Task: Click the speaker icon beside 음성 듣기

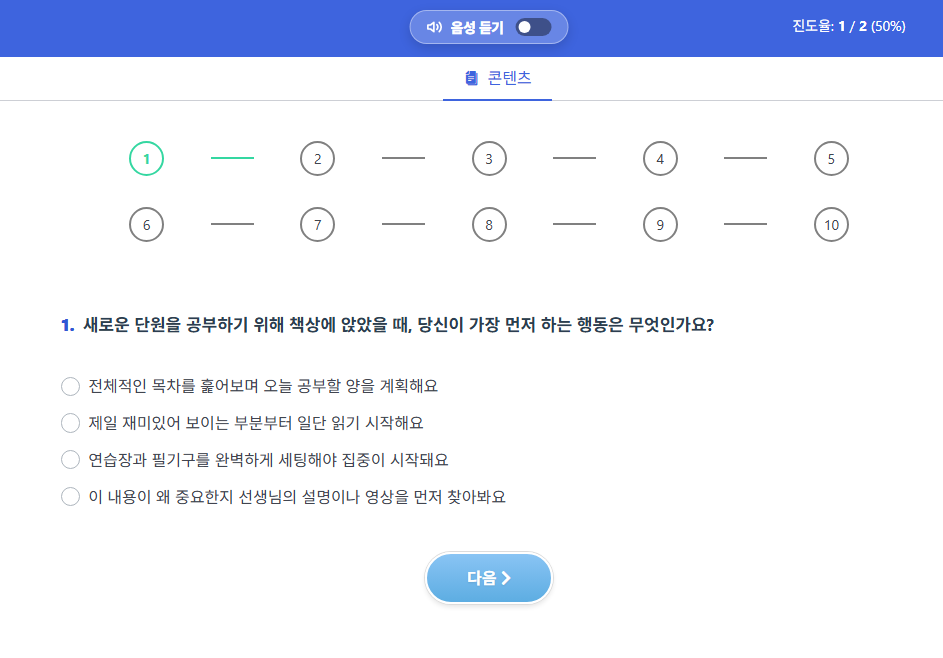Action: [x=434, y=27]
